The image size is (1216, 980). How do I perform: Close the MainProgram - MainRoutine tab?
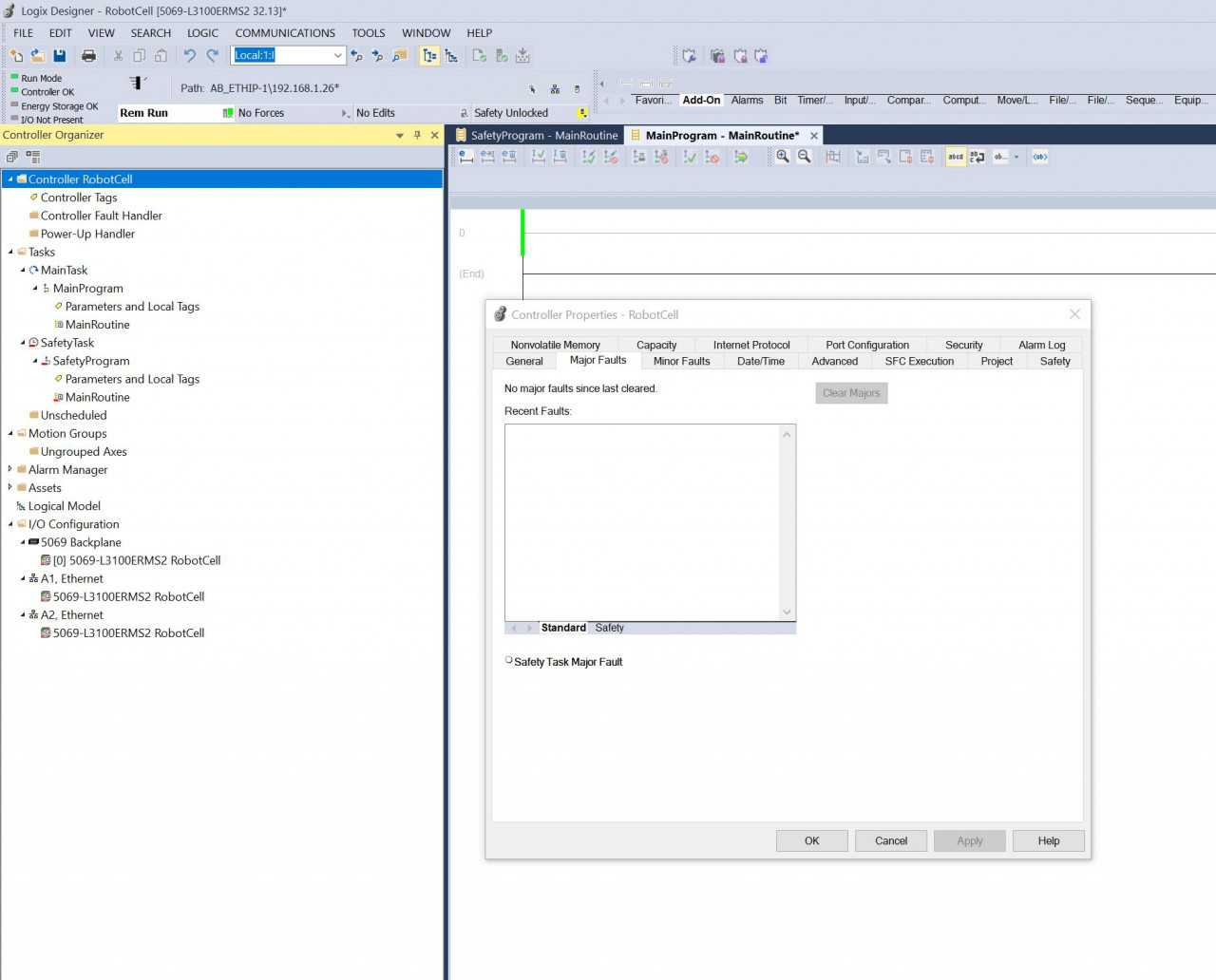pos(814,136)
